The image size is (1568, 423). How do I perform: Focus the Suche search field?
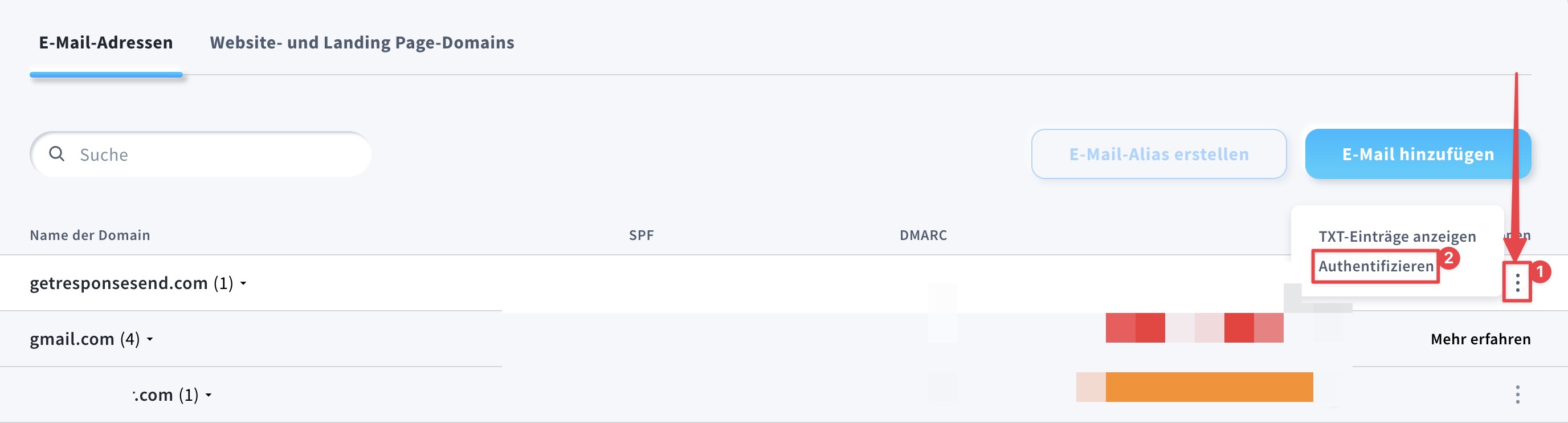pyautogui.click(x=219, y=154)
